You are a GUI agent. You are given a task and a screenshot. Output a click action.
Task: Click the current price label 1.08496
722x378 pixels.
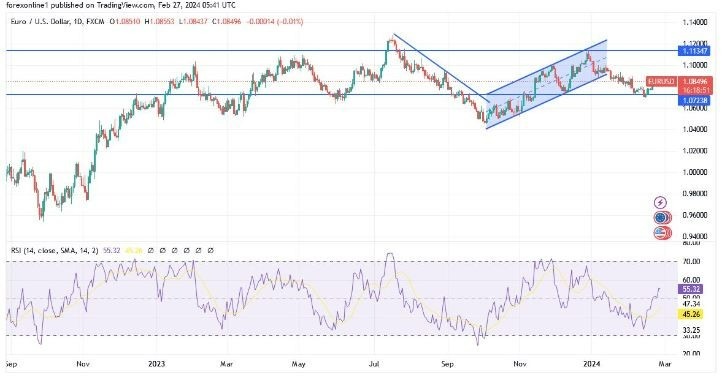coord(695,81)
